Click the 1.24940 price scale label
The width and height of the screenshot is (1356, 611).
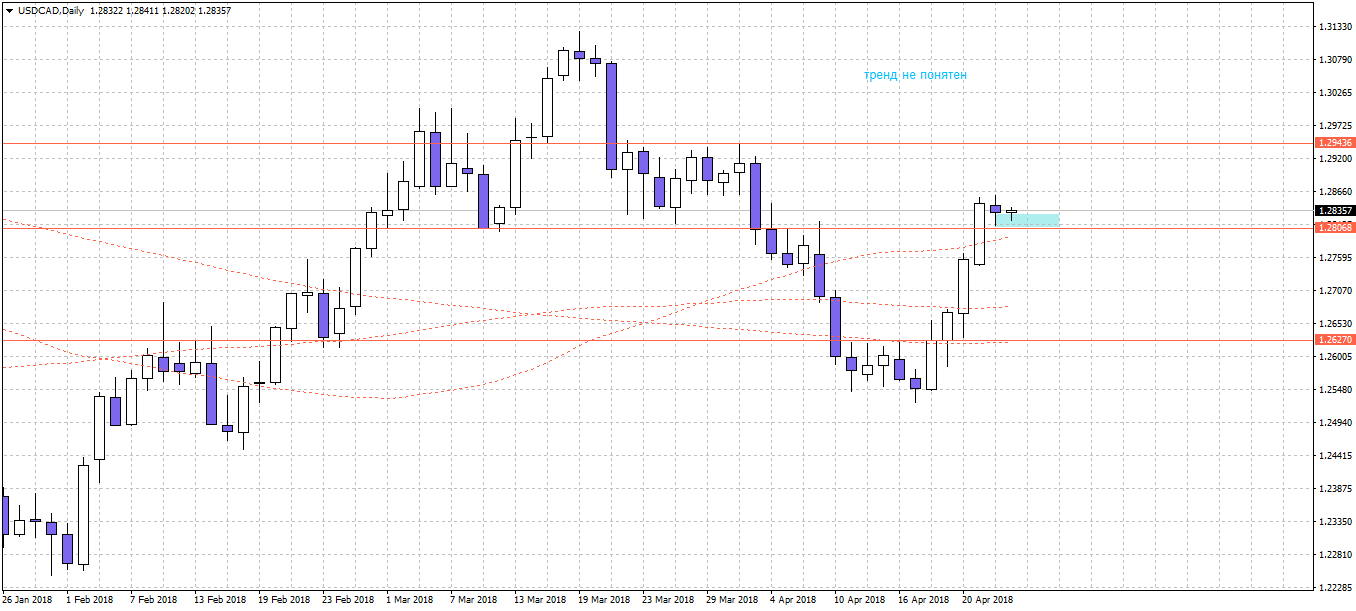[1336, 422]
